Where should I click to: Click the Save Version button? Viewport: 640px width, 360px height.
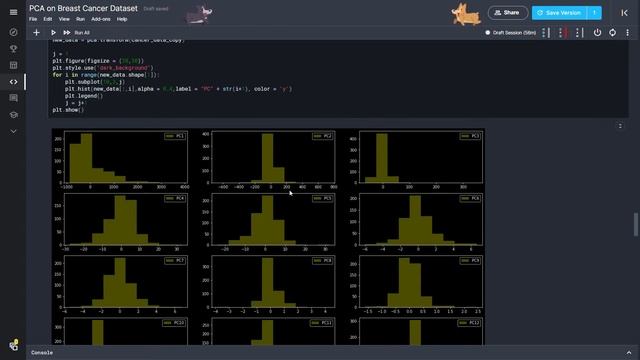coord(559,13)
